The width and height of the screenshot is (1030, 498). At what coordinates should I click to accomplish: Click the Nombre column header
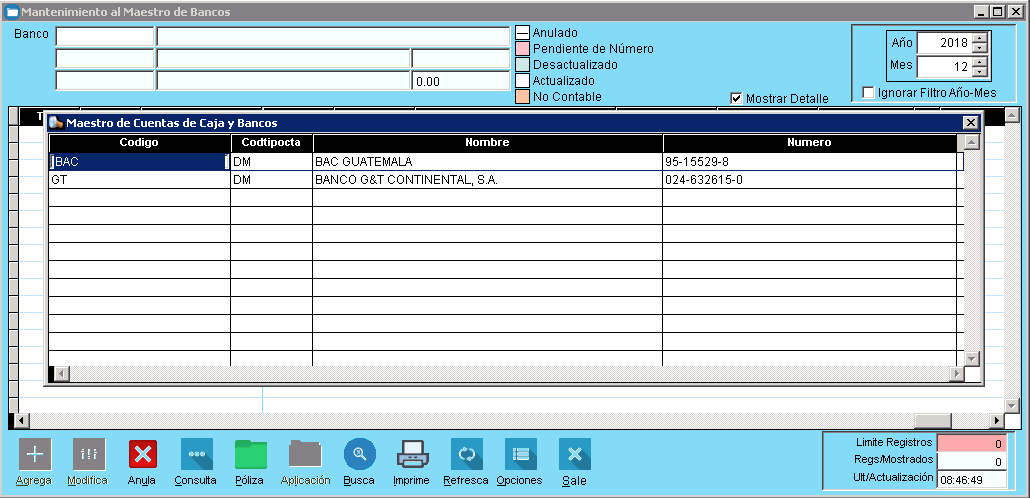point(487,143)
